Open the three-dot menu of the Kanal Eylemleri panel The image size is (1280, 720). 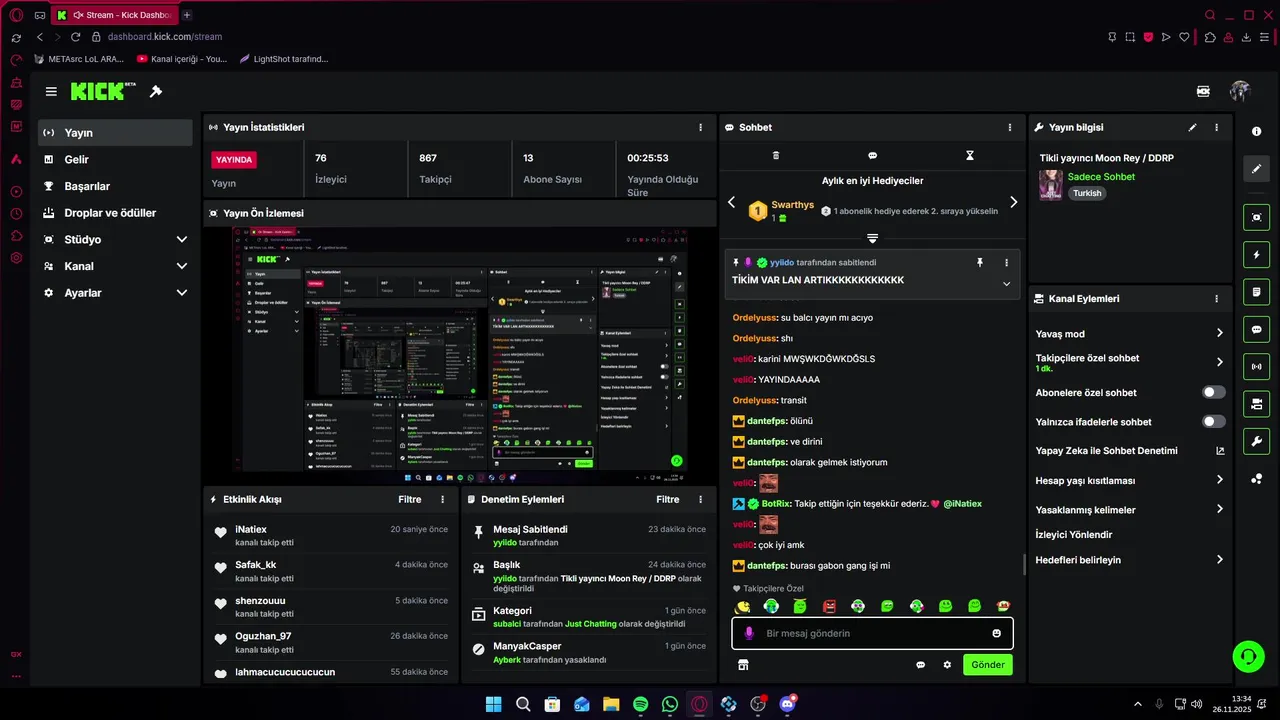point(1216,299)
